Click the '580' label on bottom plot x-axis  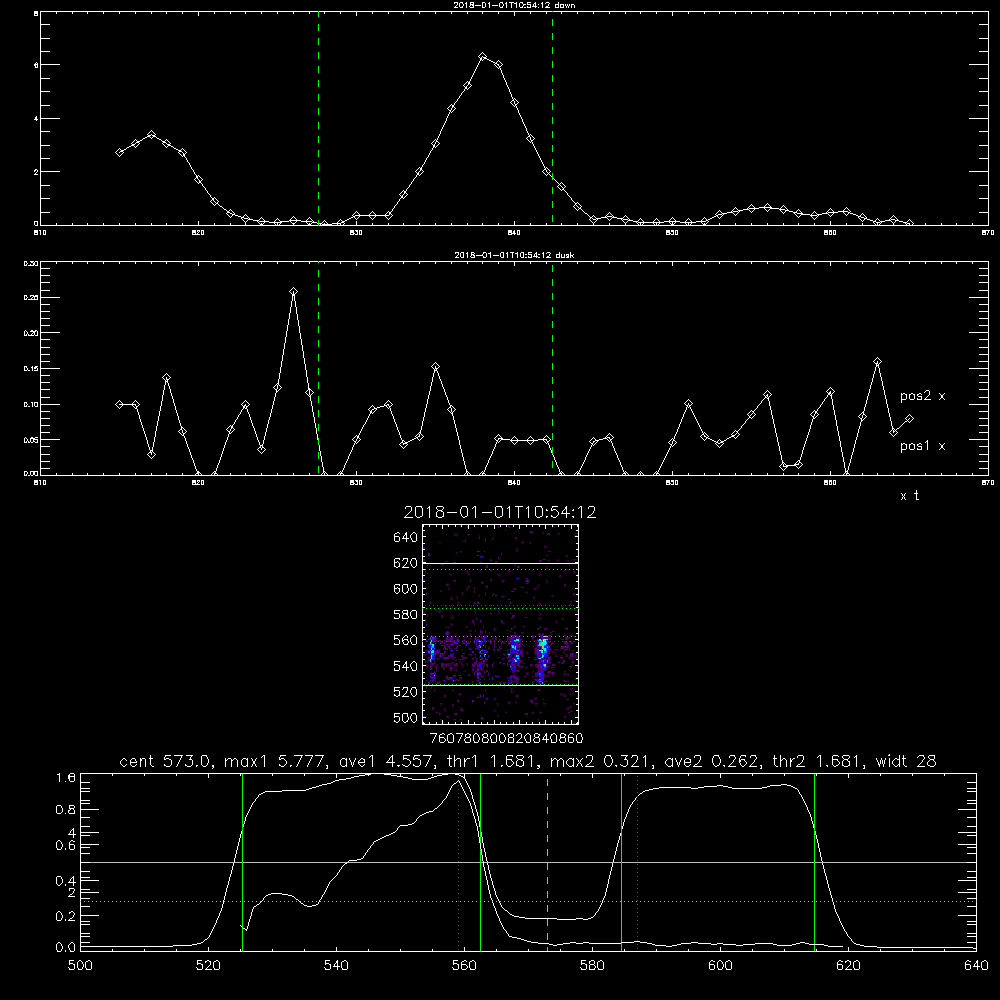[592, 966]
